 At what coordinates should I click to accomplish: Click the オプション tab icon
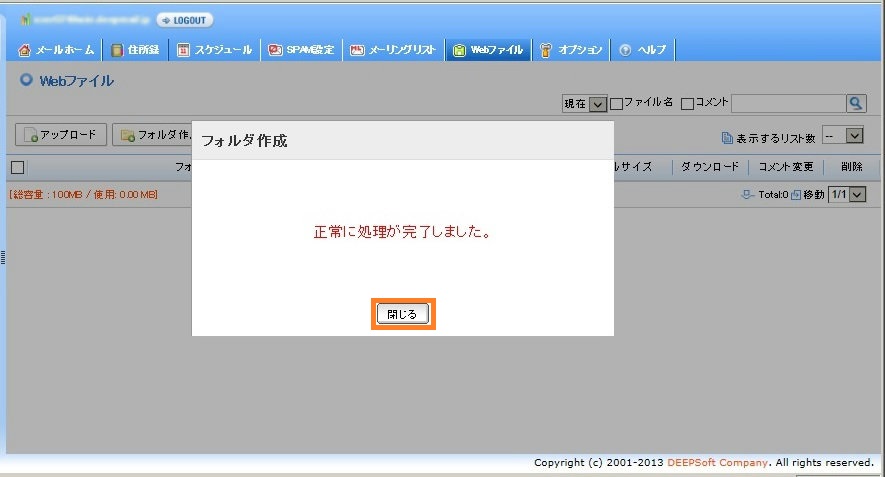pyautogui.click(x=546, y=49)
